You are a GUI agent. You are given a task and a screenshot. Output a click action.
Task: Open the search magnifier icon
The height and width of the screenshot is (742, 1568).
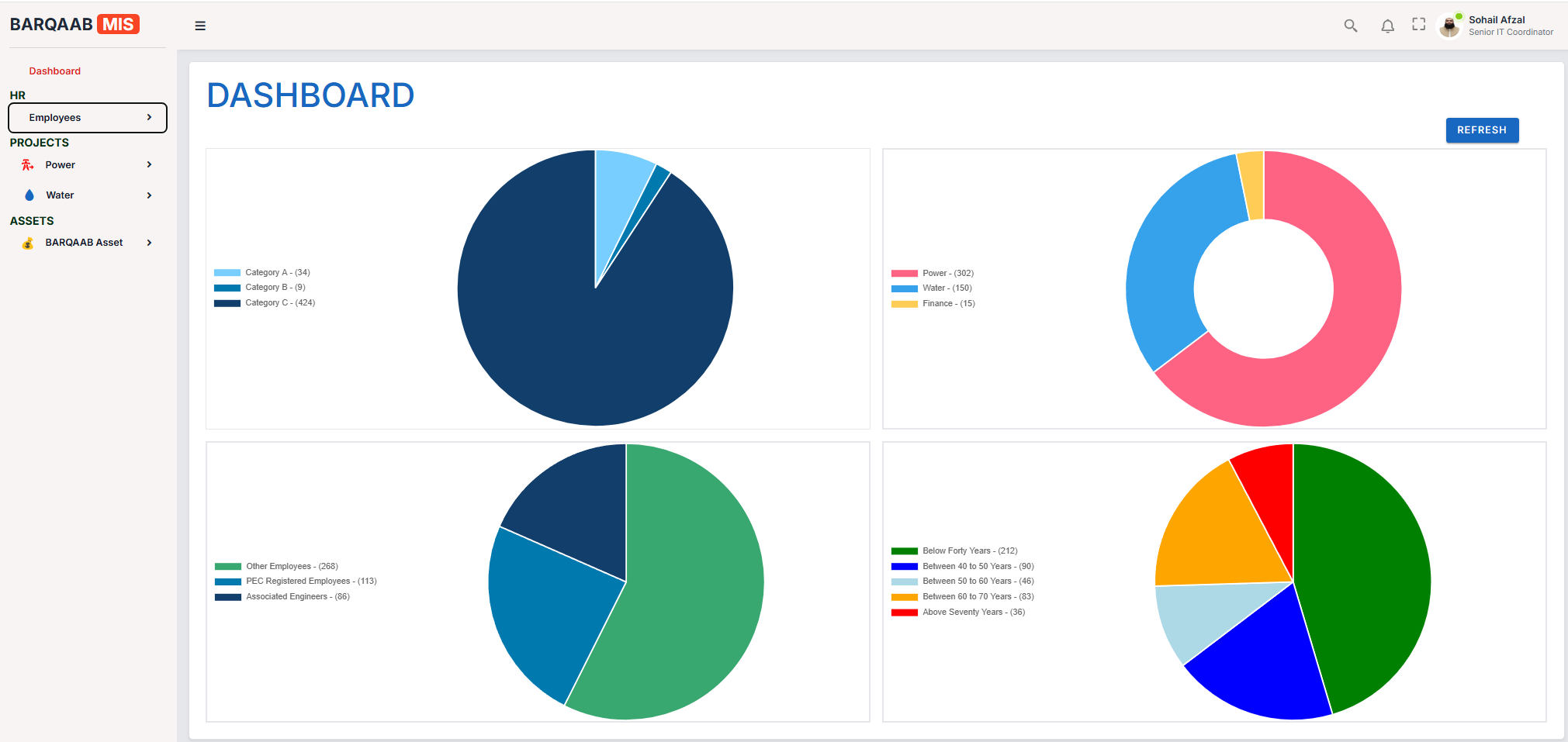pos(1351,26)
